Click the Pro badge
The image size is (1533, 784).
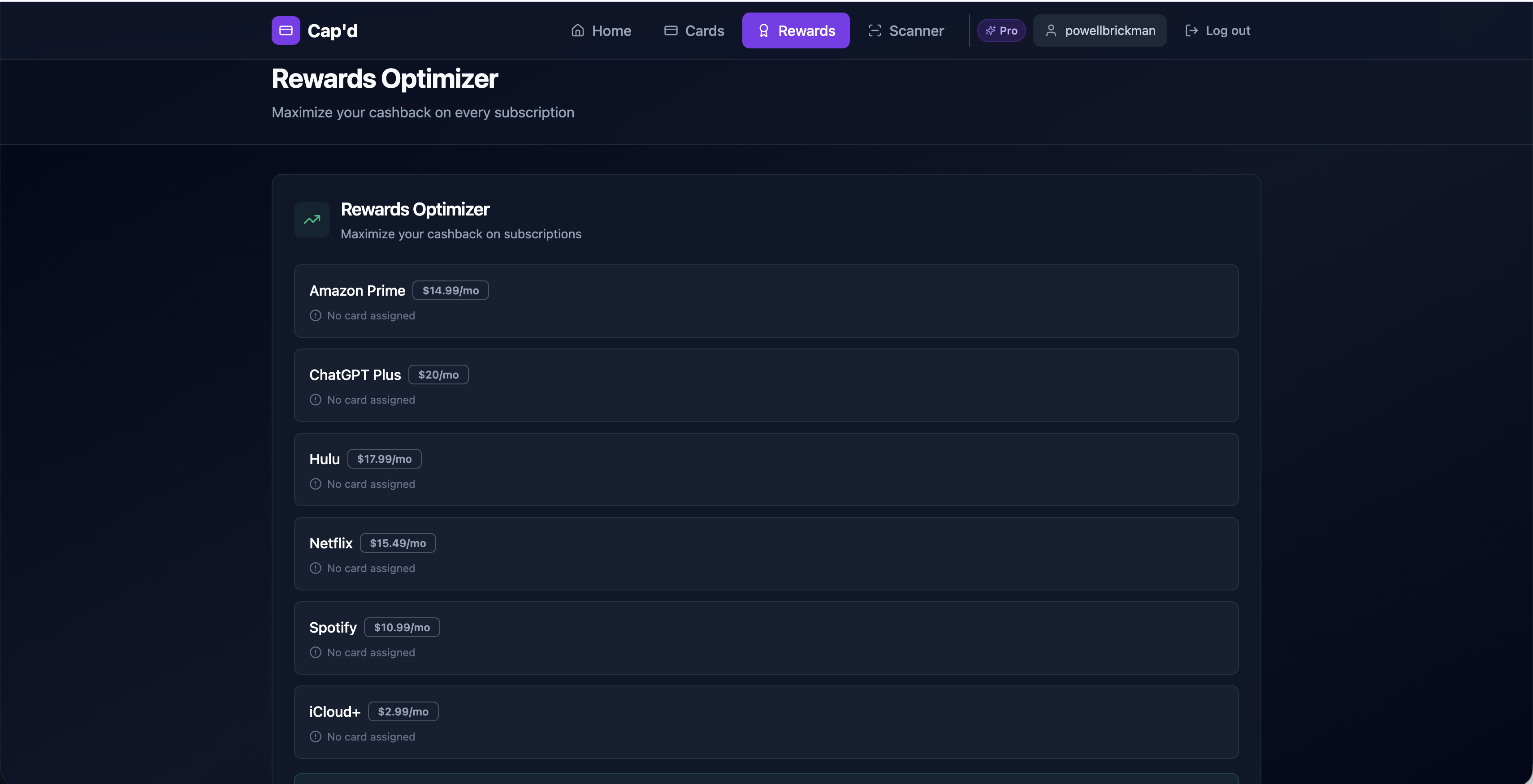point(1001,30)
